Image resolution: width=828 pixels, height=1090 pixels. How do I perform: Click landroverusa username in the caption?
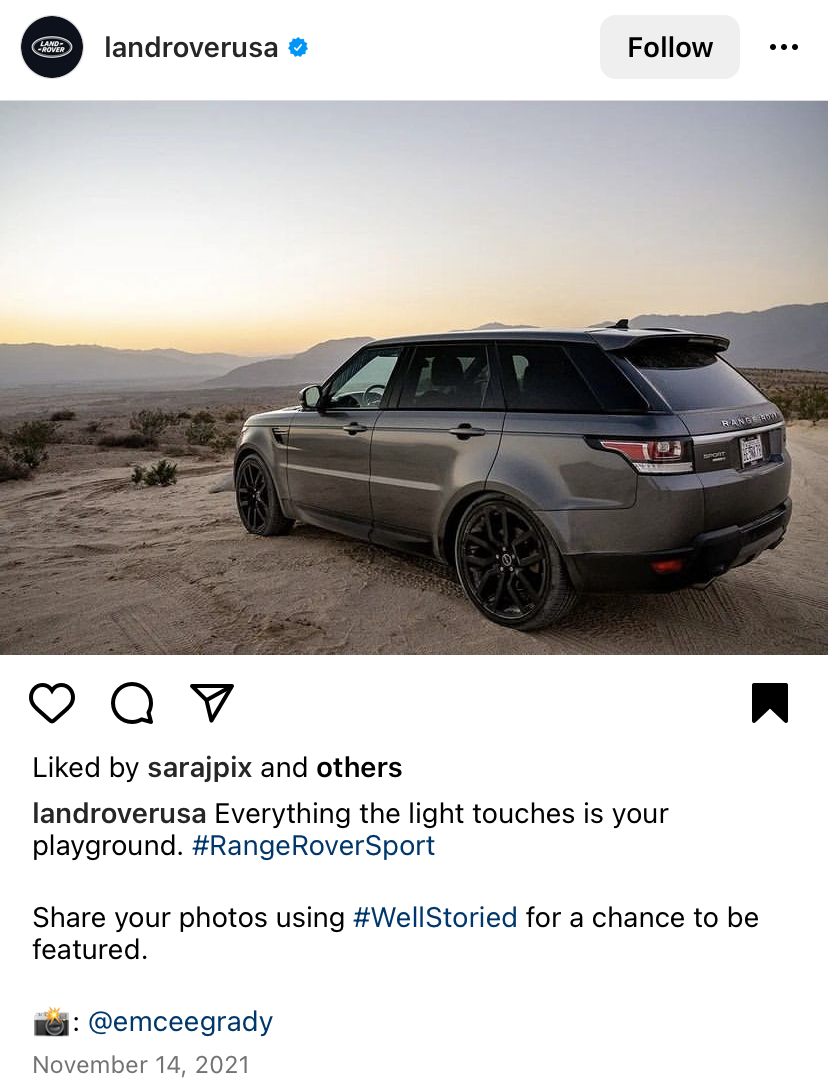click(x=120, y=813)
